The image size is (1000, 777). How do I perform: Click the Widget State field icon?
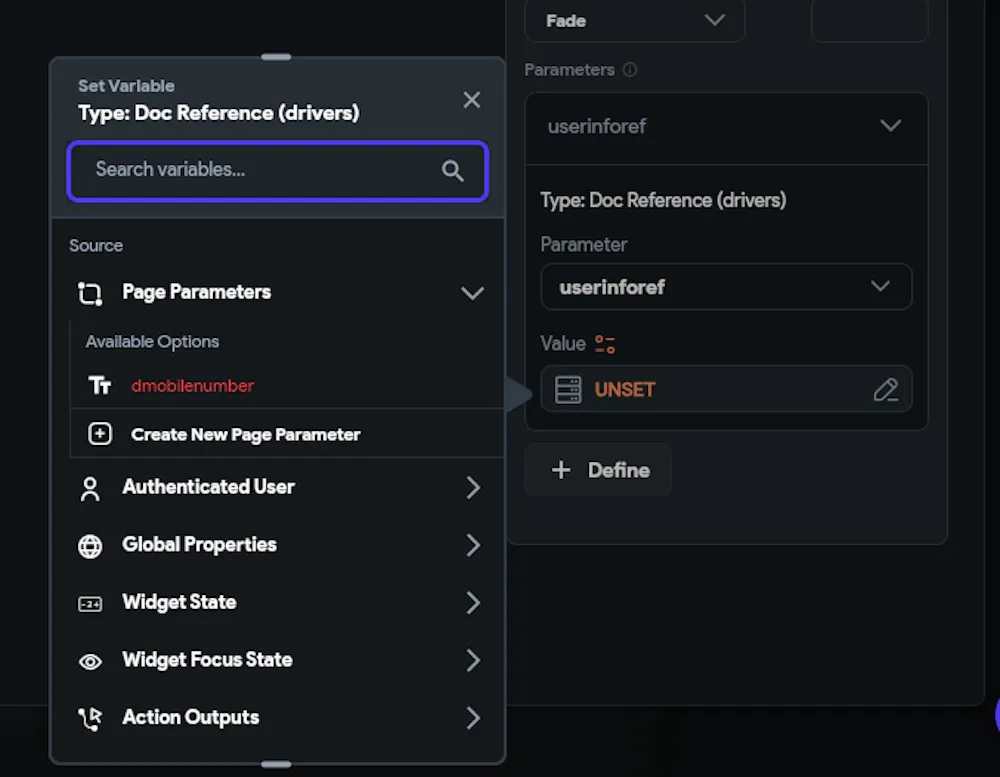(x=90, y=604)
